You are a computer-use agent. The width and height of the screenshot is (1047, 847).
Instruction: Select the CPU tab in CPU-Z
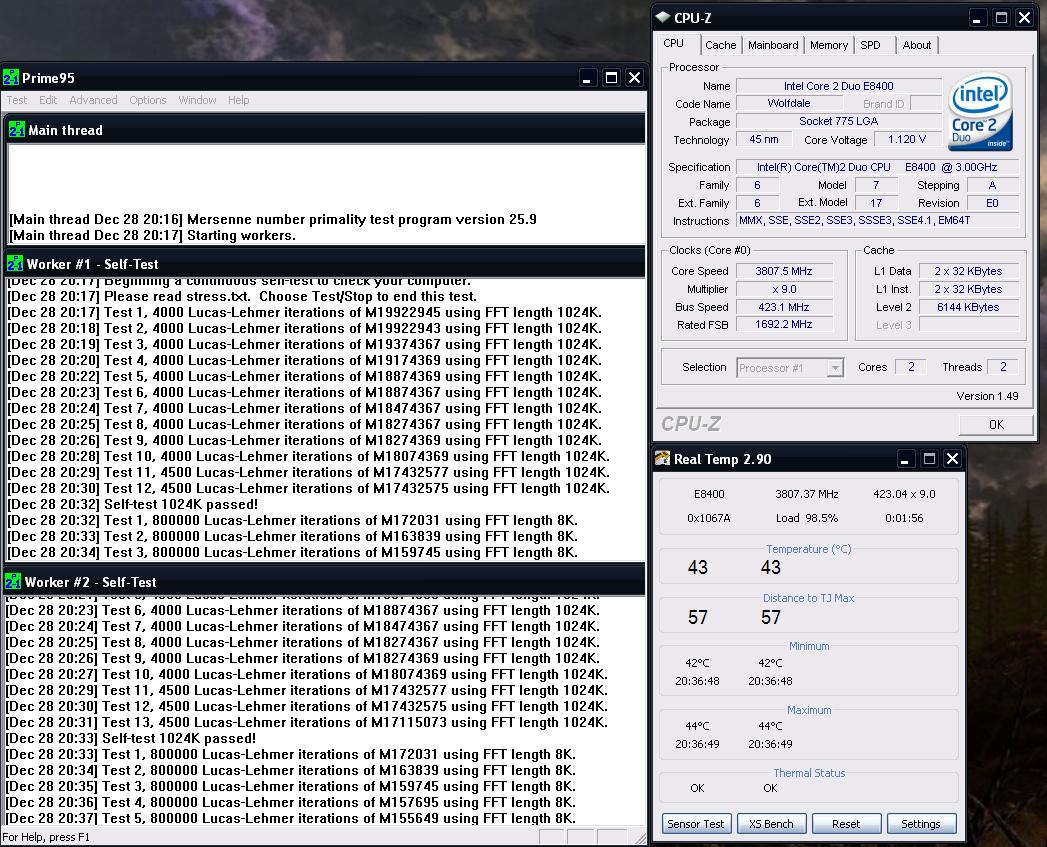[674, 43]
